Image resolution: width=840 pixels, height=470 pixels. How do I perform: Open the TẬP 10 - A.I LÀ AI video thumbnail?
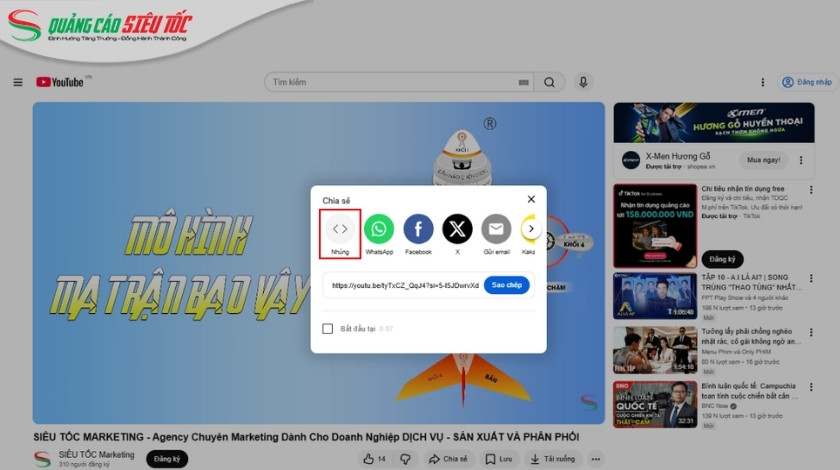pyautogui.click(x=655, y=296)
